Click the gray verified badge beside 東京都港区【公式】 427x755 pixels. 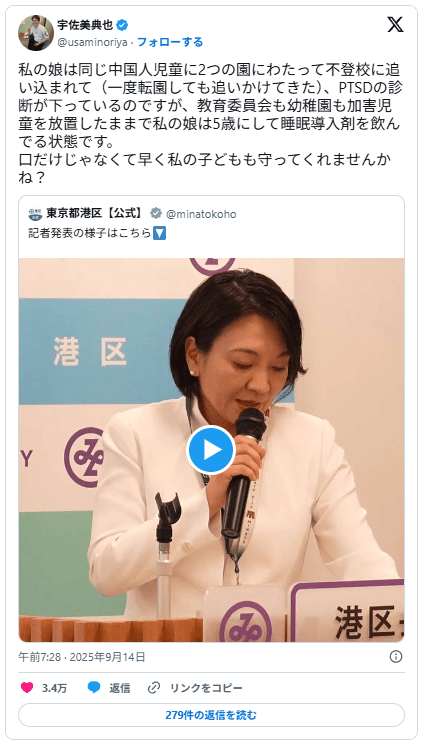(x=155, y=213)
